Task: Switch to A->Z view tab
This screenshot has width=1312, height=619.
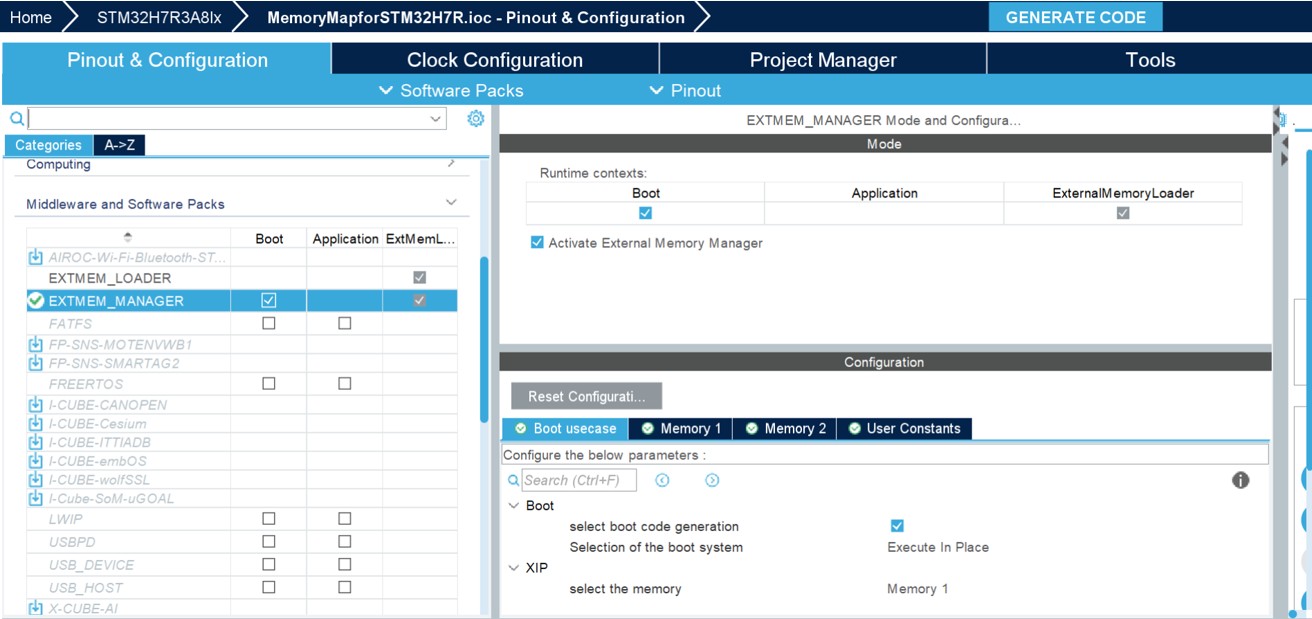Action: pos(119,145)
